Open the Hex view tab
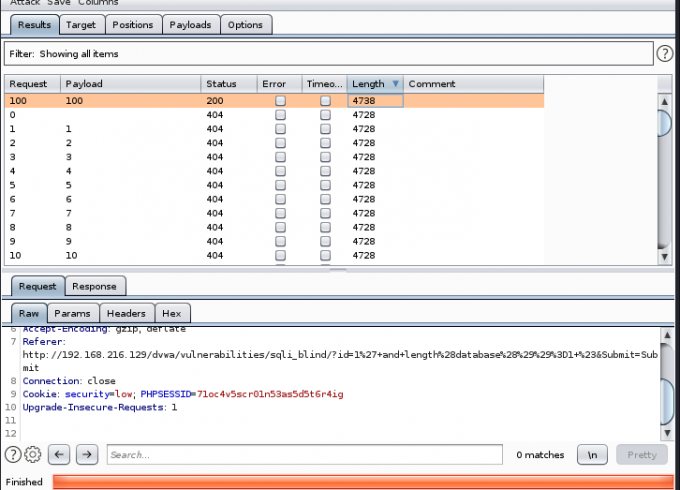The width and height of the screenshot is (680, 490). click(172, 313)
